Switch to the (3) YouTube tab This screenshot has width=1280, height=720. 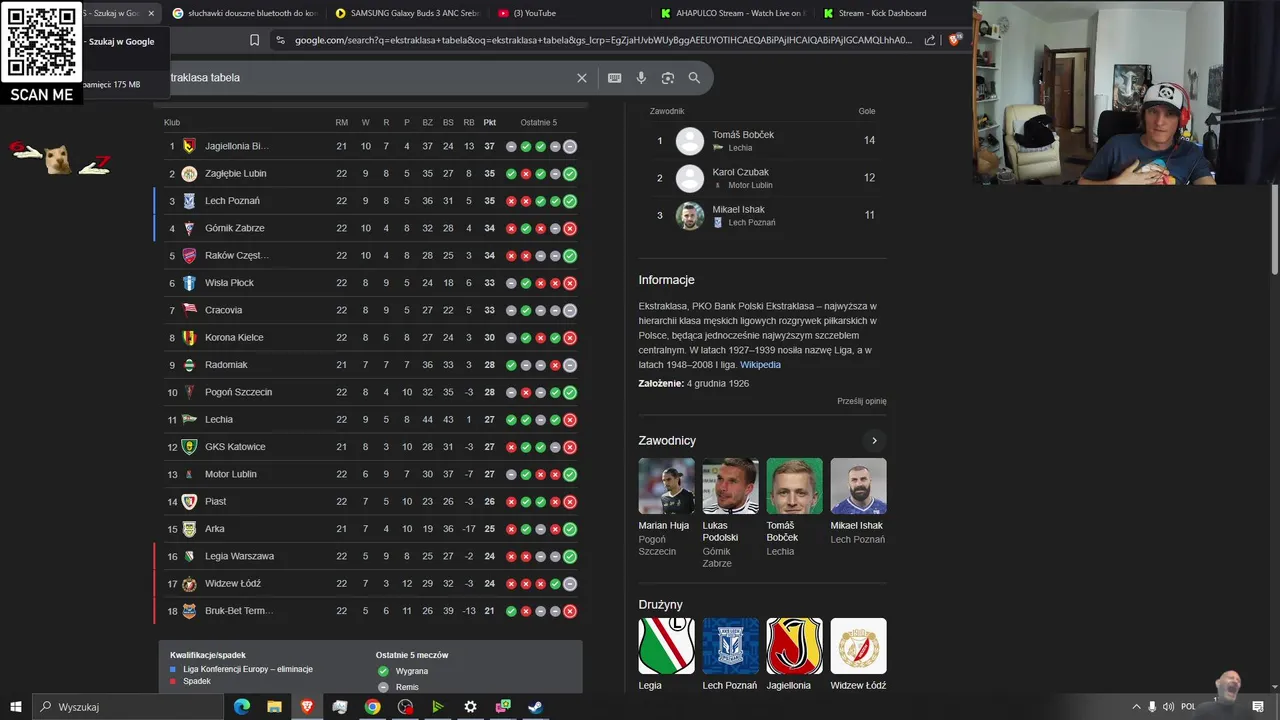tap(570, 13)
